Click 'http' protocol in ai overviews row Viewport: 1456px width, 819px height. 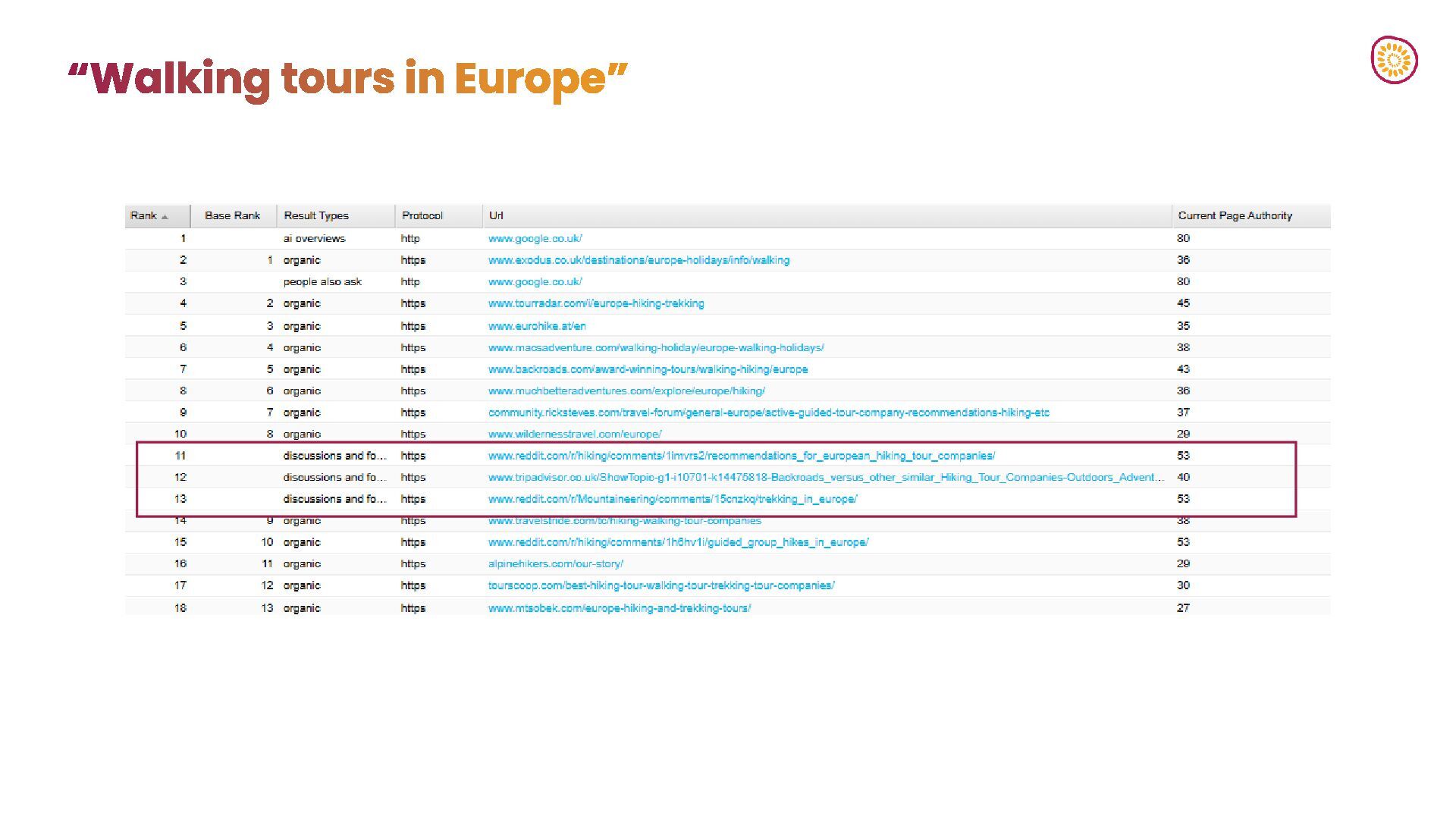(x=410, y=238)
